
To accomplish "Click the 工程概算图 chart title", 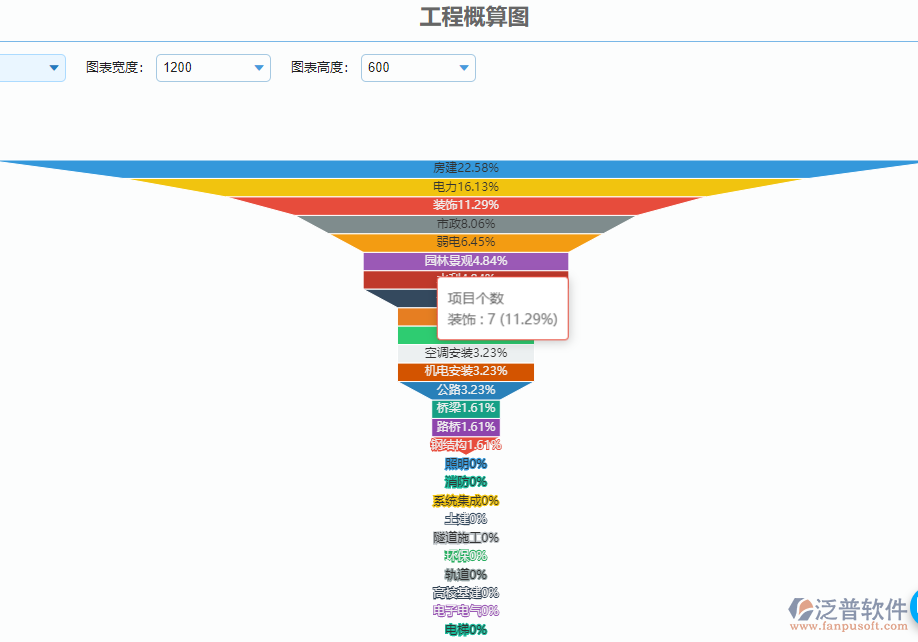I will tap(475, 18).
